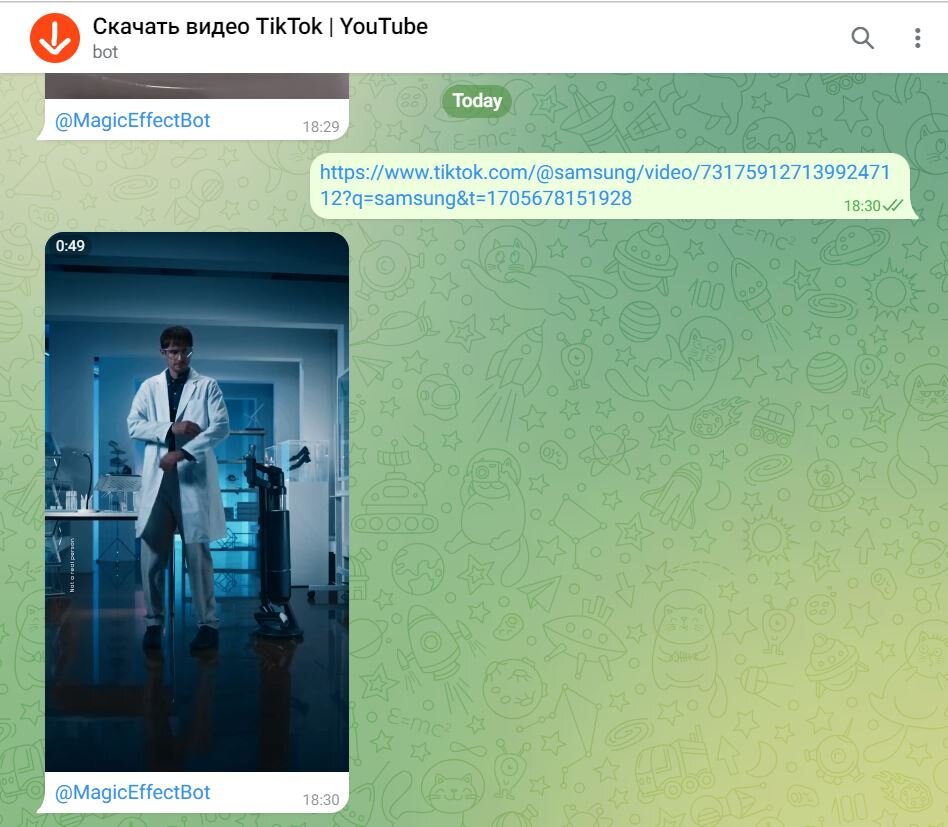Click the @MagicEffectBot mention in the 18:29 message
The image size is (948, 827).
134,120
